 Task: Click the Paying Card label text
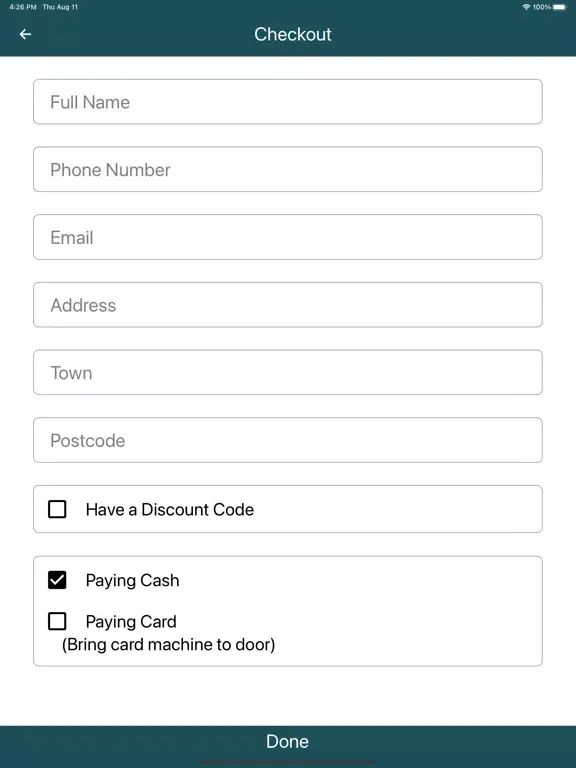(131, 622)
